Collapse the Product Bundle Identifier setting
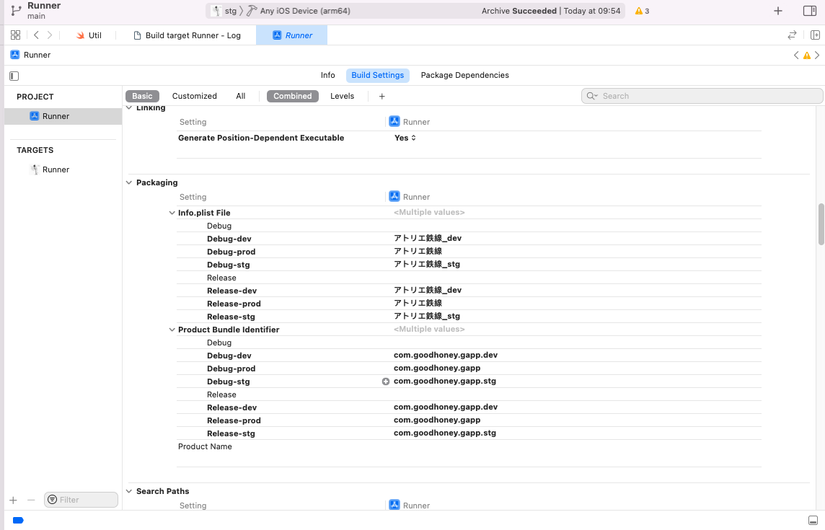Screen dimensions: 825x530 172,329
